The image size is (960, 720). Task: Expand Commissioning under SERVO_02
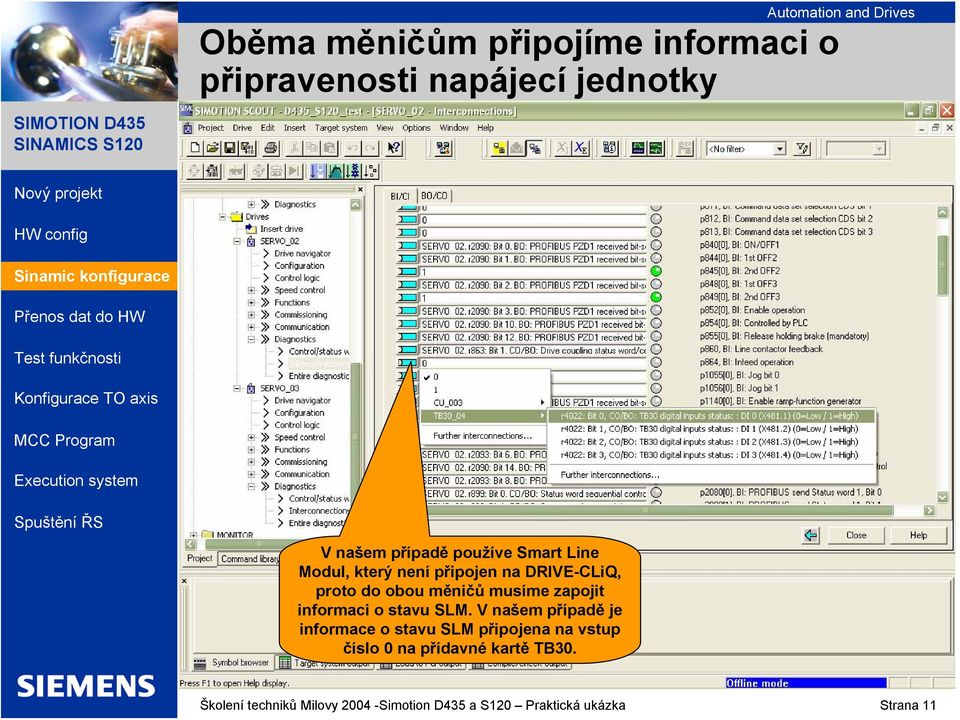pos(252,315)
